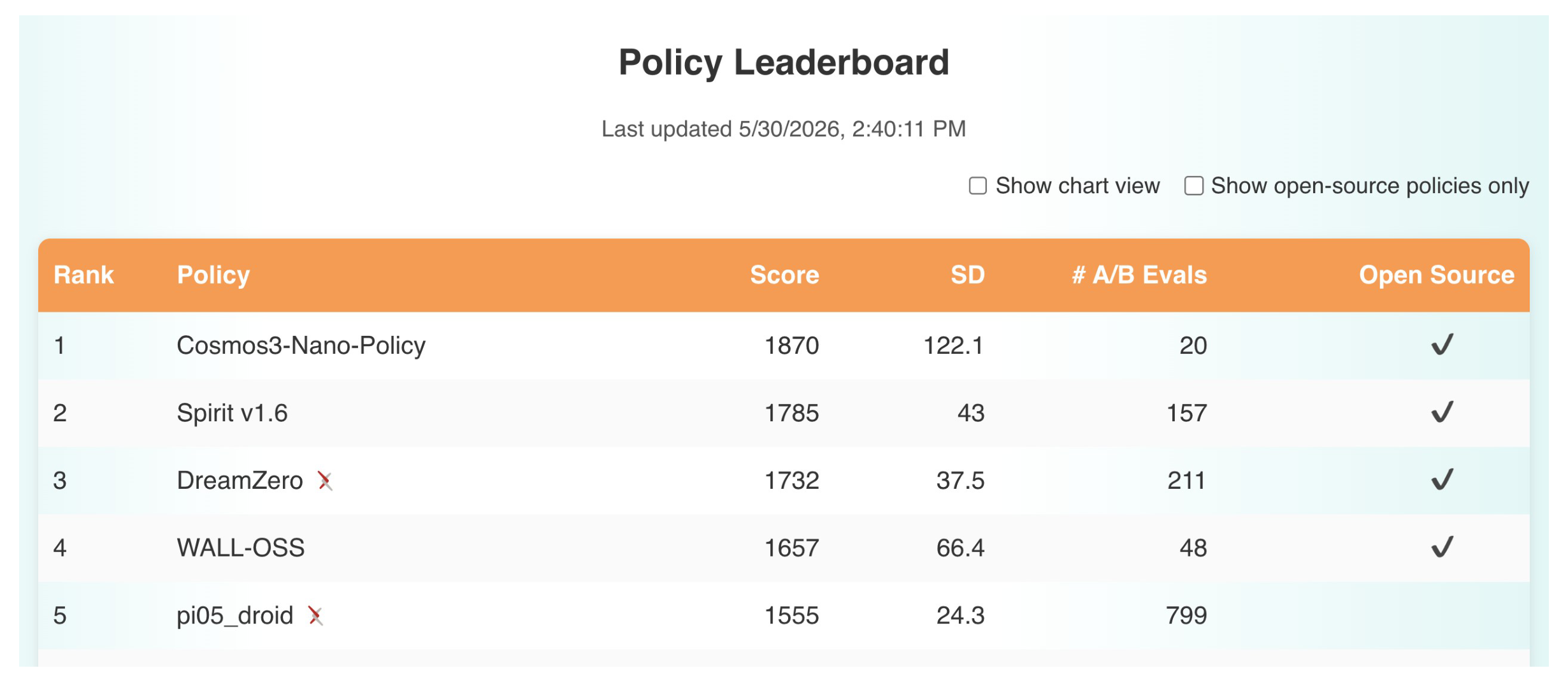Click the open-source checkmark for Spirit v1.6
This screenshot has width=1568, height=682.
1442,412
